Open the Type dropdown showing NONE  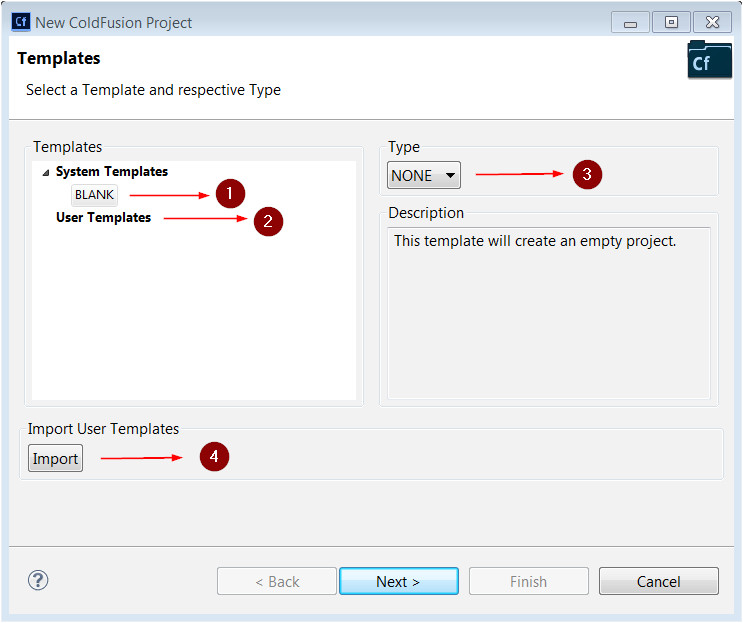click(424, 175)
